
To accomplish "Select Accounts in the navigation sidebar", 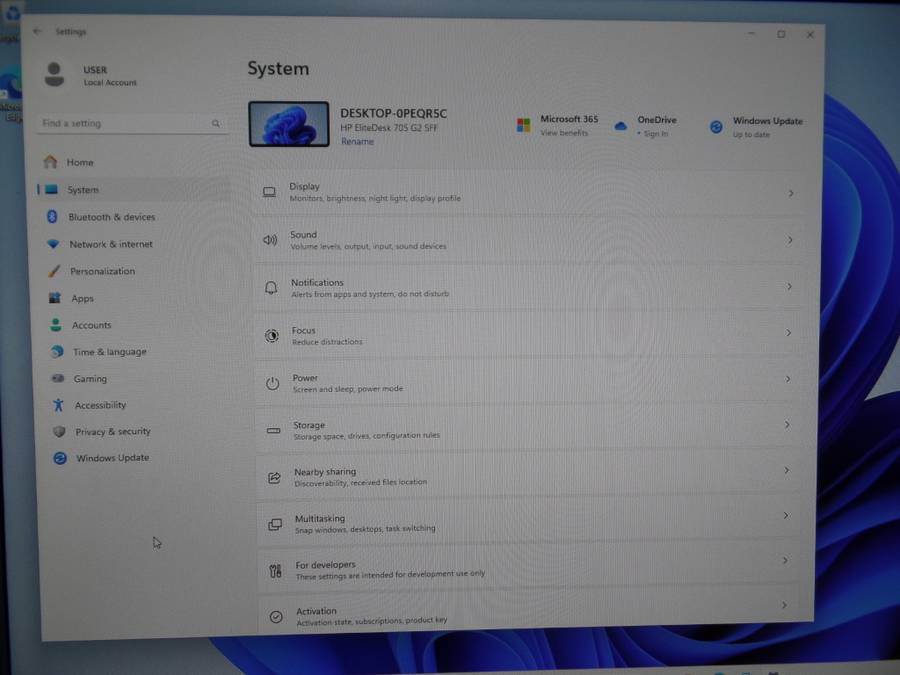I will (x=91, y=325).
